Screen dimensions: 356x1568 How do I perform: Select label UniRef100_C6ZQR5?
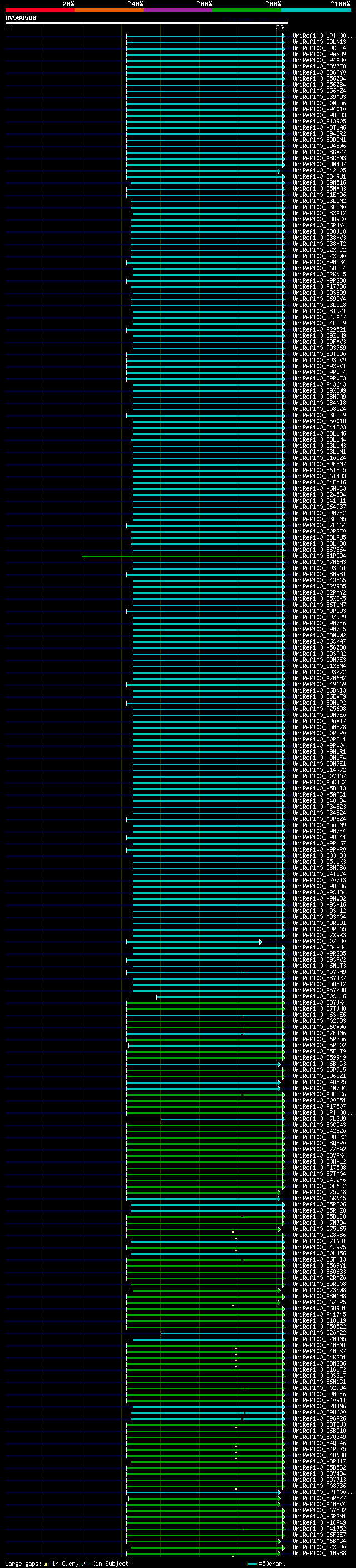click(319, 1303)
